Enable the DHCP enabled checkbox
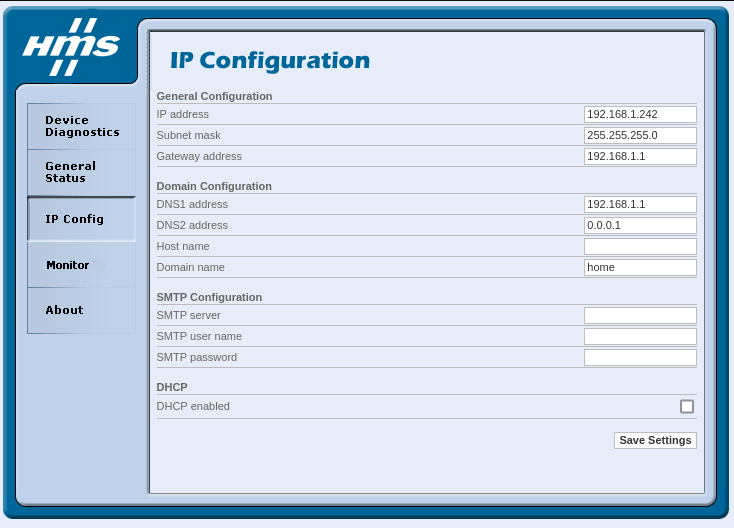734x528 pixels. [686, 406]
